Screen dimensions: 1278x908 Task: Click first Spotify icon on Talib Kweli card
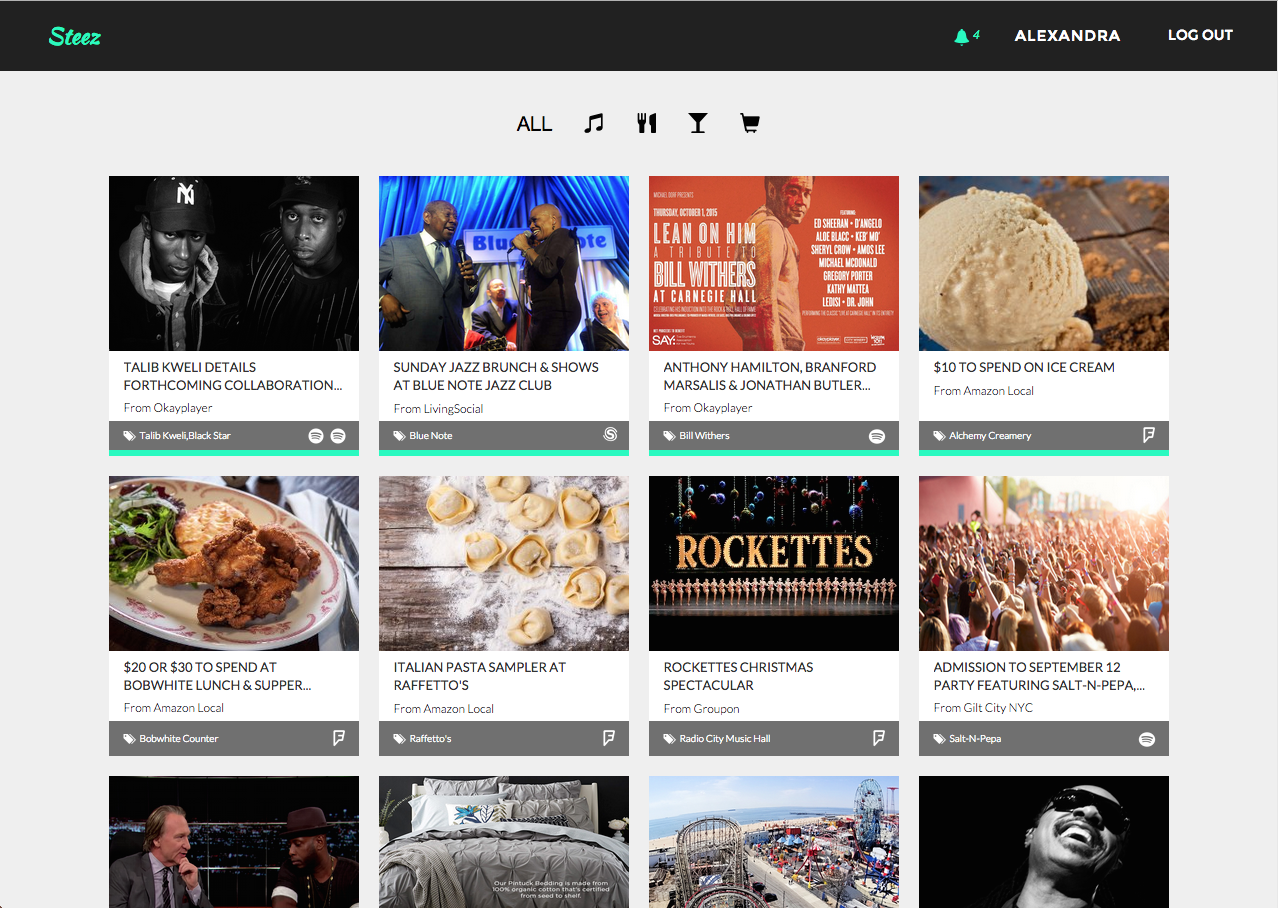316,436
